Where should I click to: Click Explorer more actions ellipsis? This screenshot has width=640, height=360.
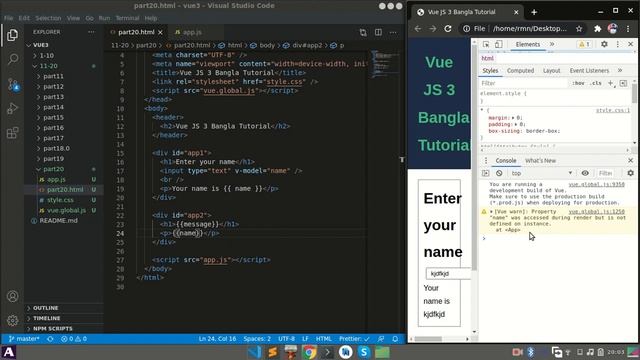tap(91, 32)
